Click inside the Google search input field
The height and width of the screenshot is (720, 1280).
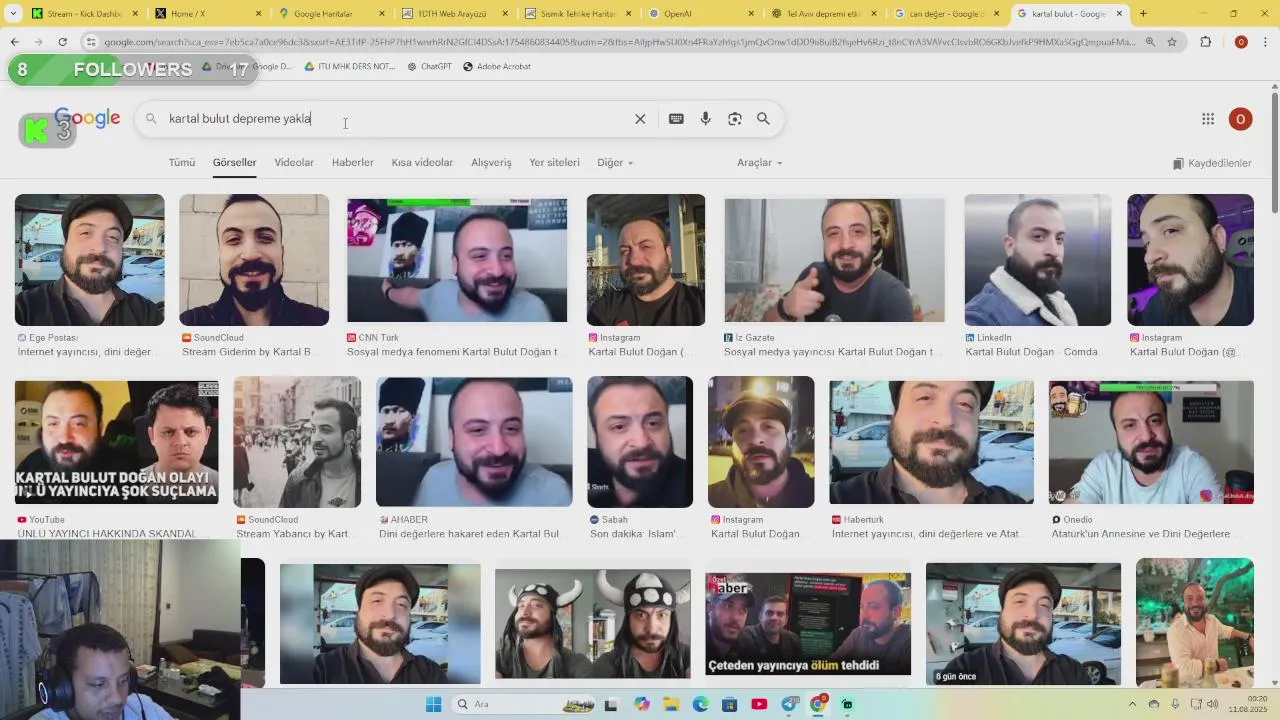(x=400, y=119)
